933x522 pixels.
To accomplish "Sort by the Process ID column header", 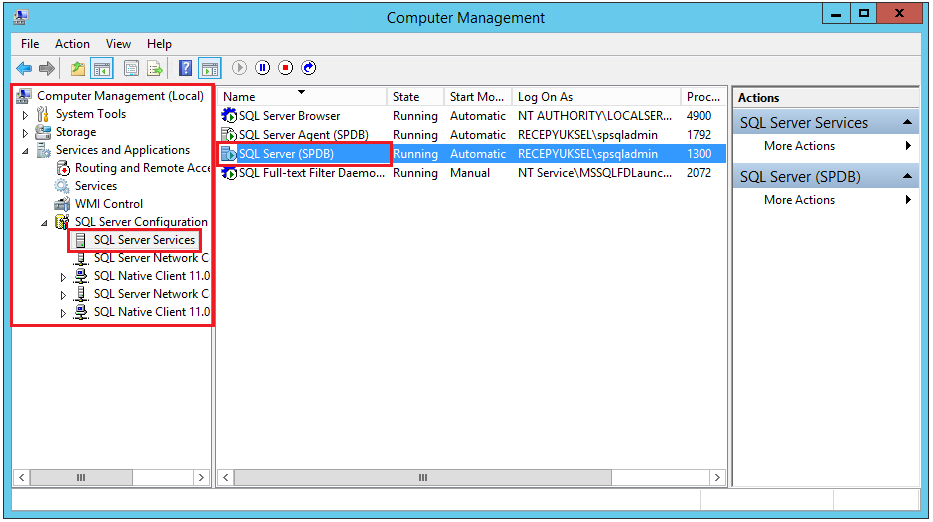I will coord(703,96).
